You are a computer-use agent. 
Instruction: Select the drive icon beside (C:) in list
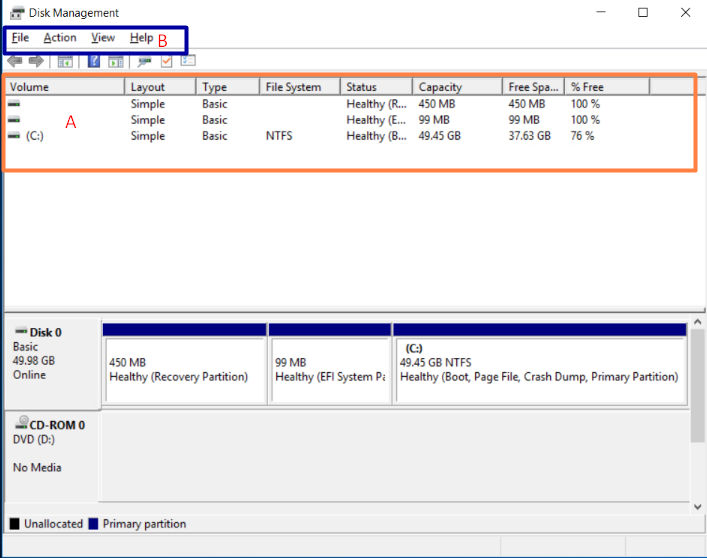(x=14, y=136)
